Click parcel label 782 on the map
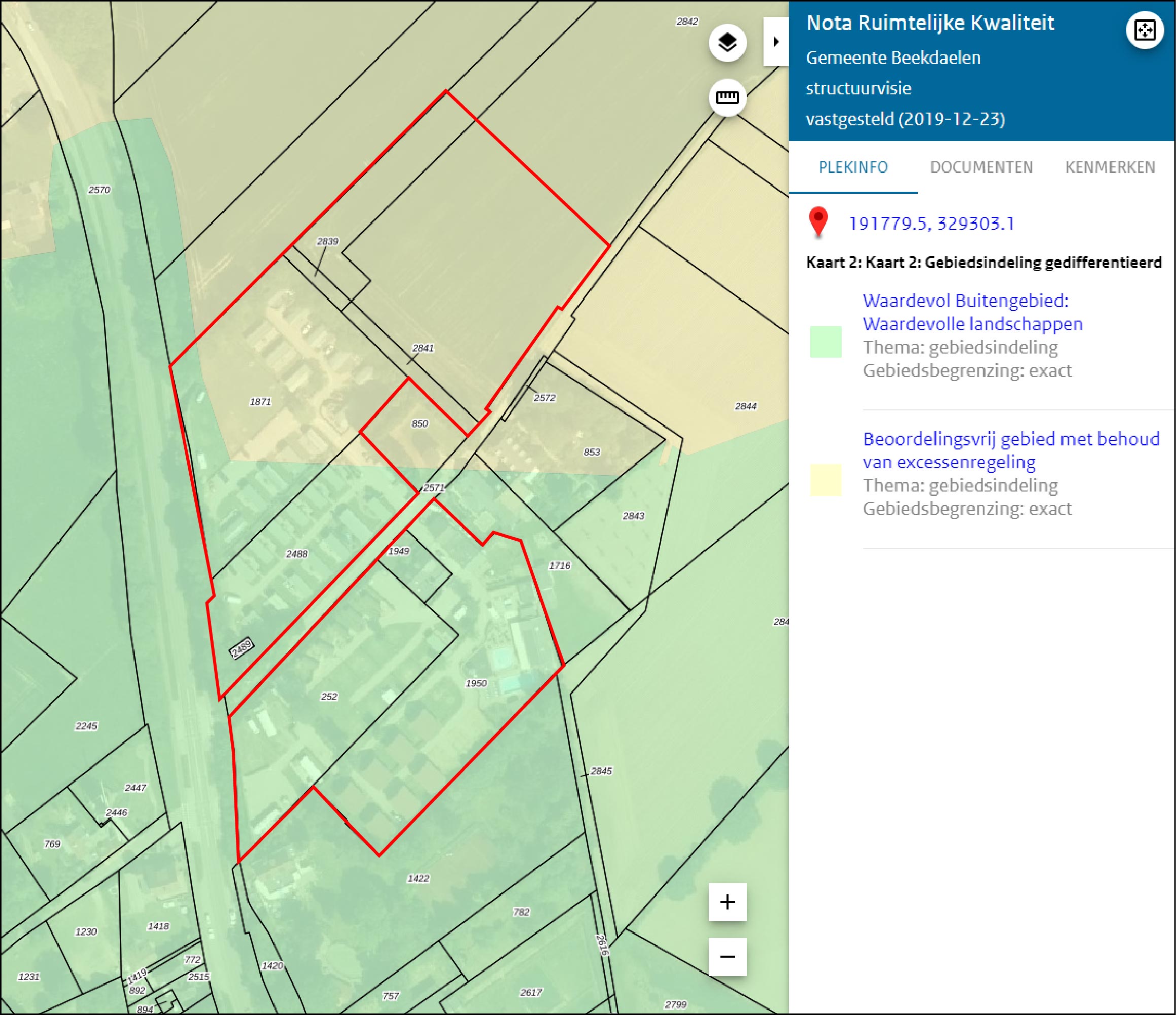 521,912
